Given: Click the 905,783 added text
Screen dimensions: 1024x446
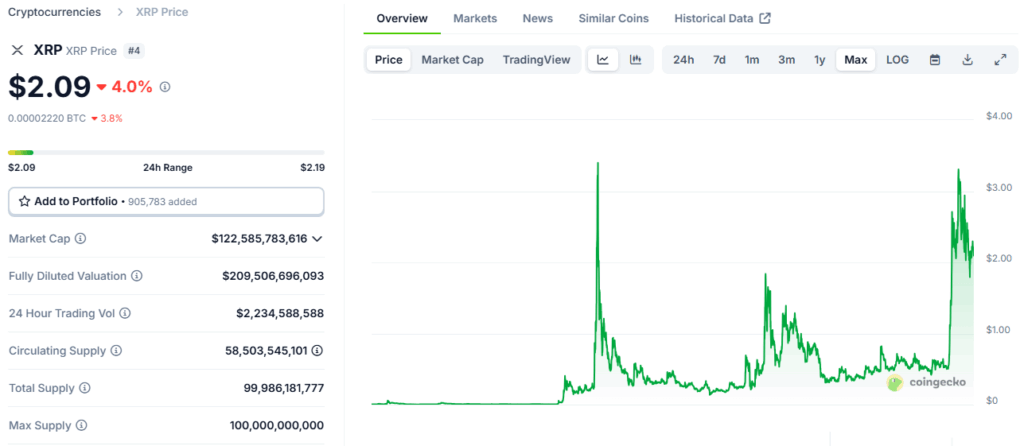Looking at the screenshot, I should 163,202.
